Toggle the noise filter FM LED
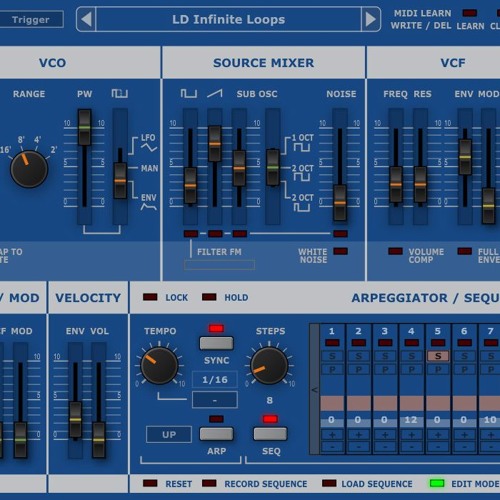 [x=340, y=234]
